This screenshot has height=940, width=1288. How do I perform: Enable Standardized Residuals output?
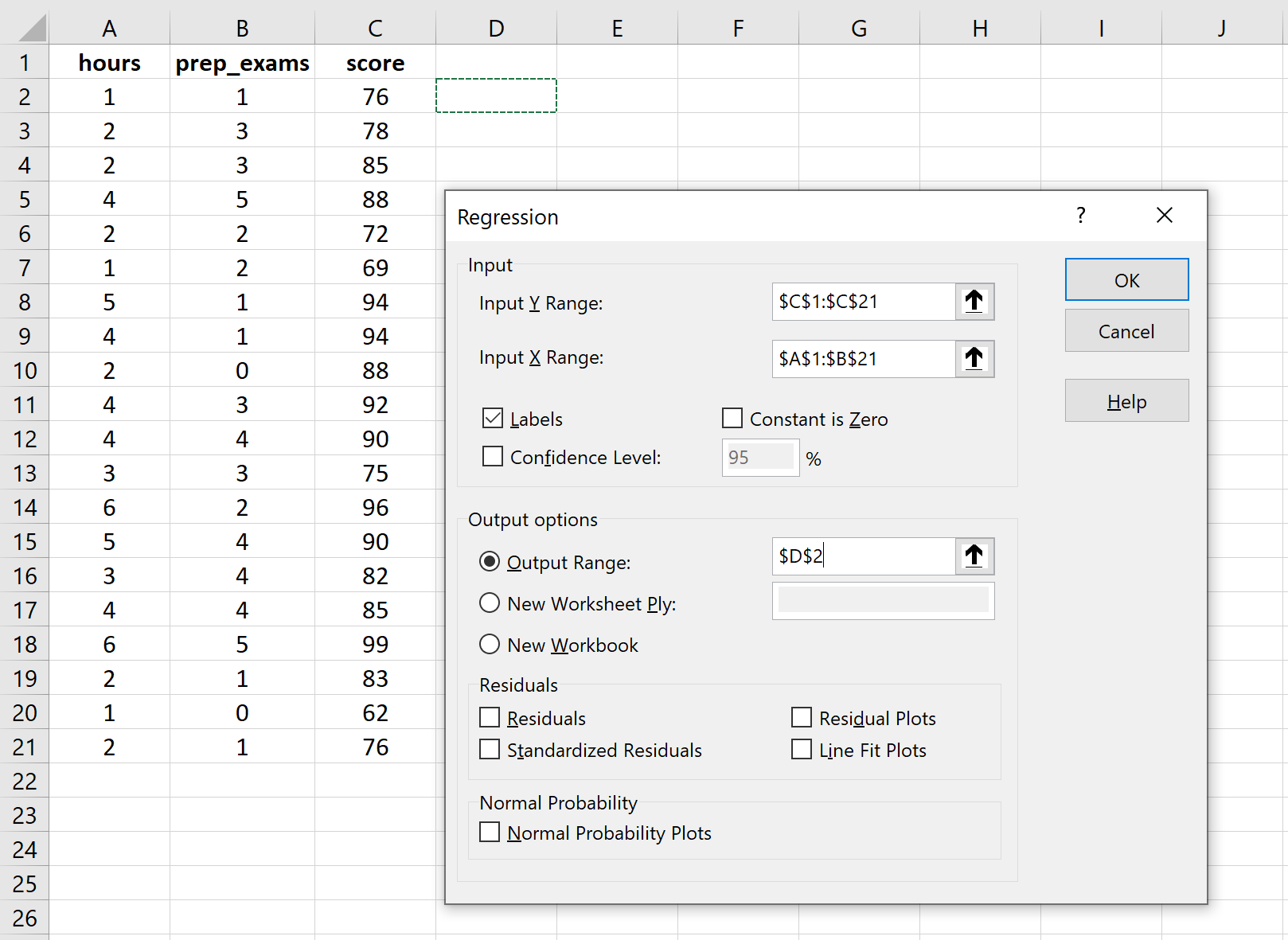pyautogui.click(x=490, y=749)
